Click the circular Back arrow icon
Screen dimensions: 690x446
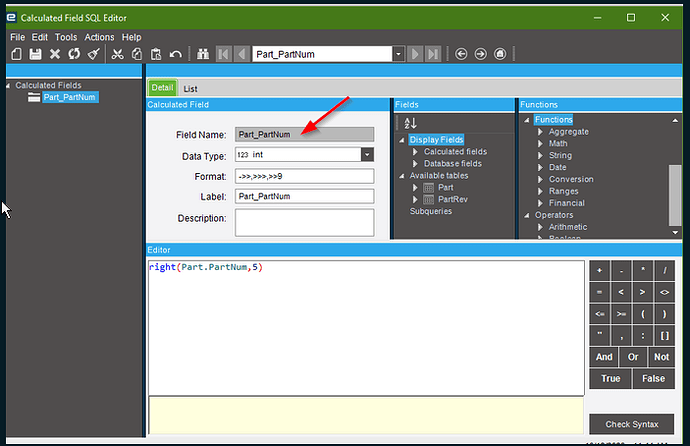click(x=461, y=54)
